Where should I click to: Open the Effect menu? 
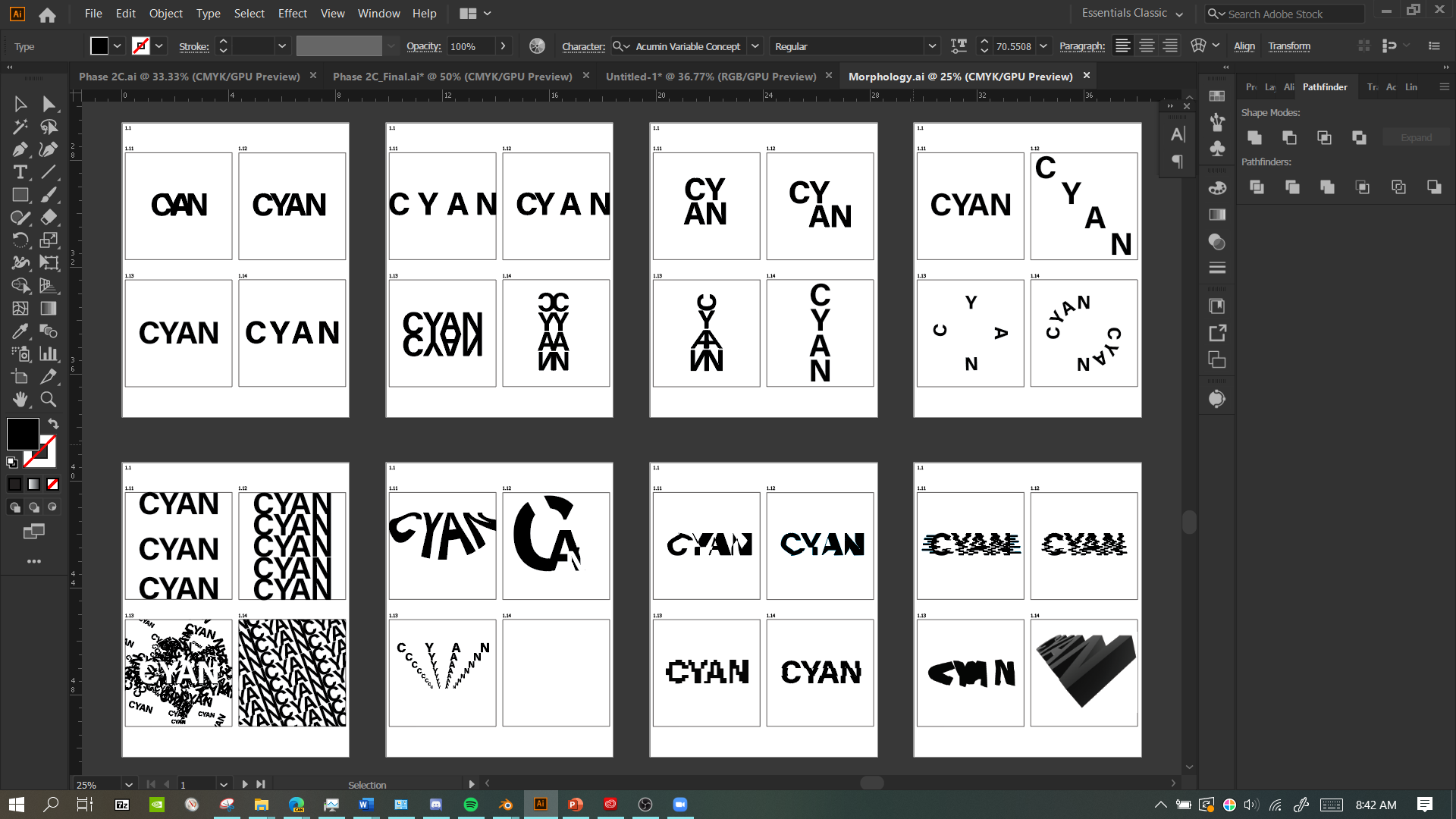coord(292,14)
